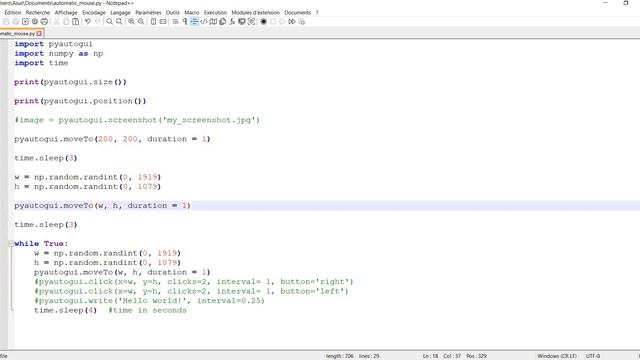The height and width of the screenshot is (360, 640).
Task: Open the Encodage menu
Action: pyautogui.click(x=94, y=13)
